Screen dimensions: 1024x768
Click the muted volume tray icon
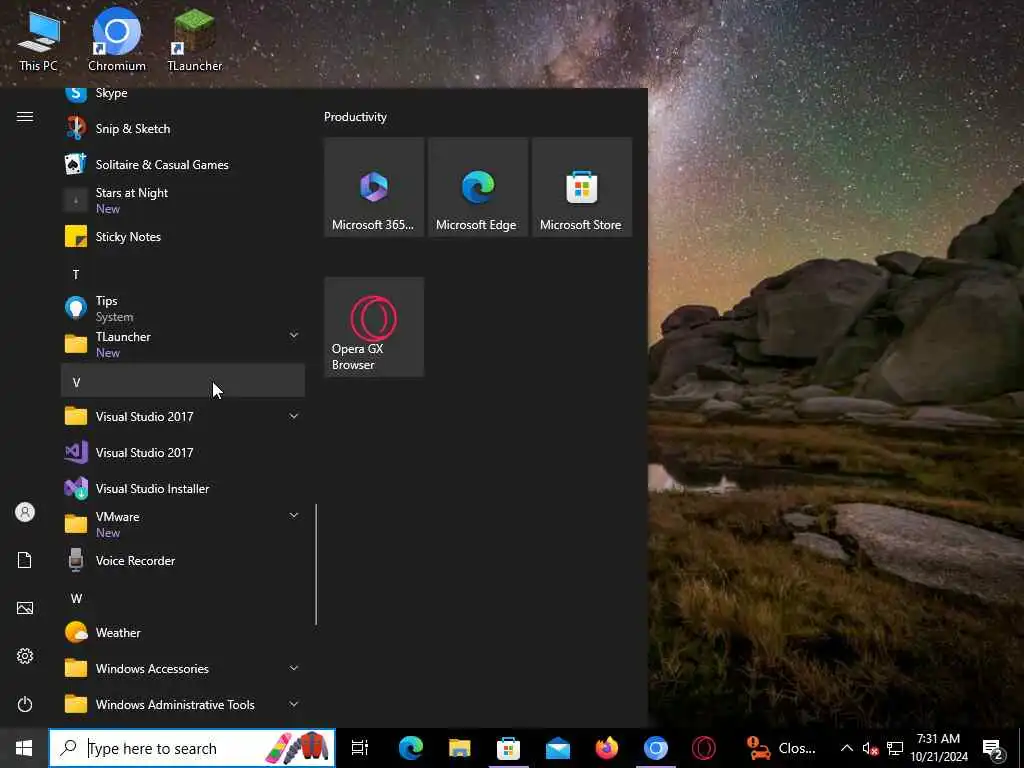click(870, 748)
